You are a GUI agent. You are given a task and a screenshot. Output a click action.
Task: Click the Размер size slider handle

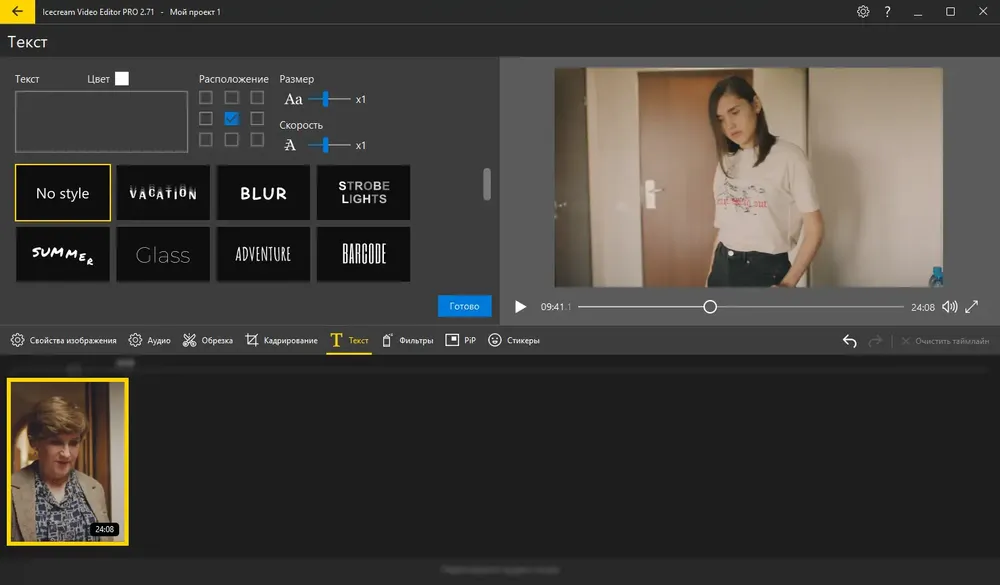326,99
